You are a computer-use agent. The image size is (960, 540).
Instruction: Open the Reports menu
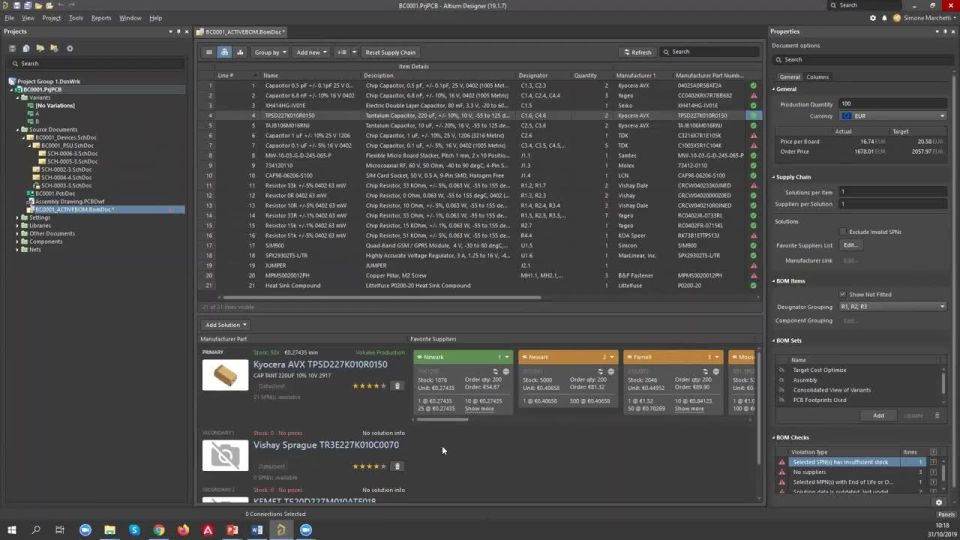pyautogui.click(x=101, y=18)
